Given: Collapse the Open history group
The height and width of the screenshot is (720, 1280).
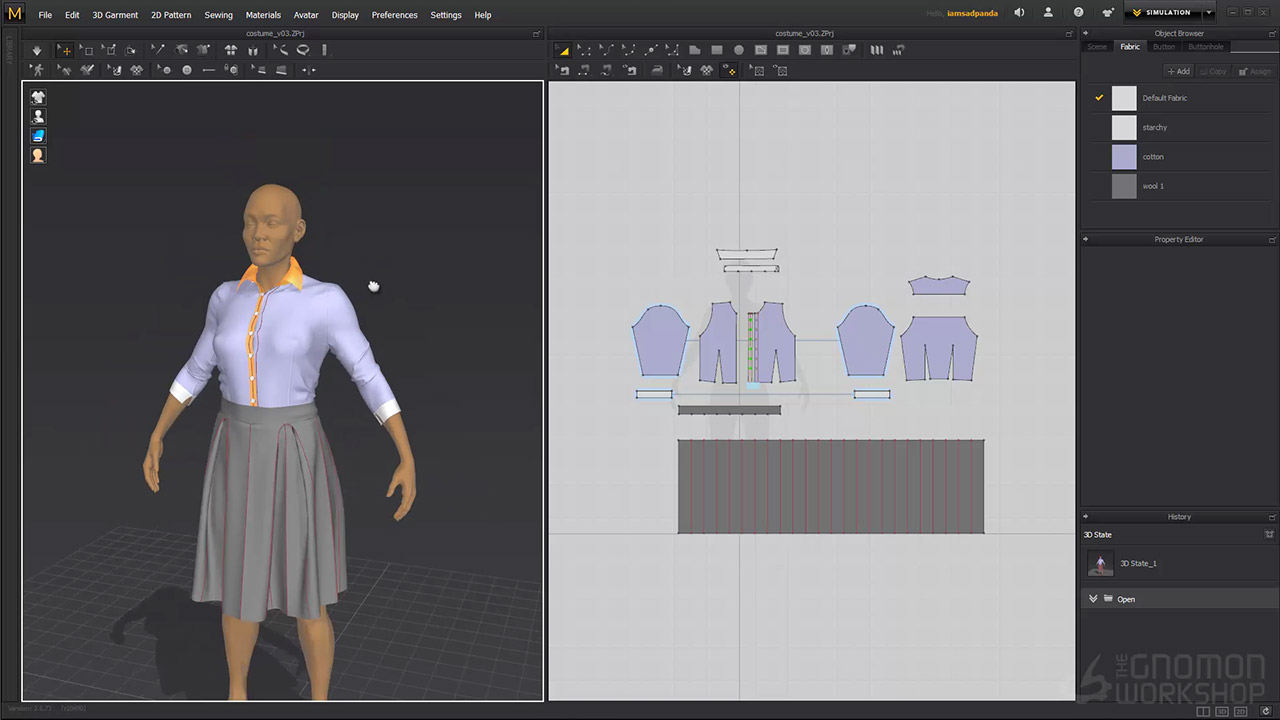Looking at the screenshot, I should tap(1093, 599).
